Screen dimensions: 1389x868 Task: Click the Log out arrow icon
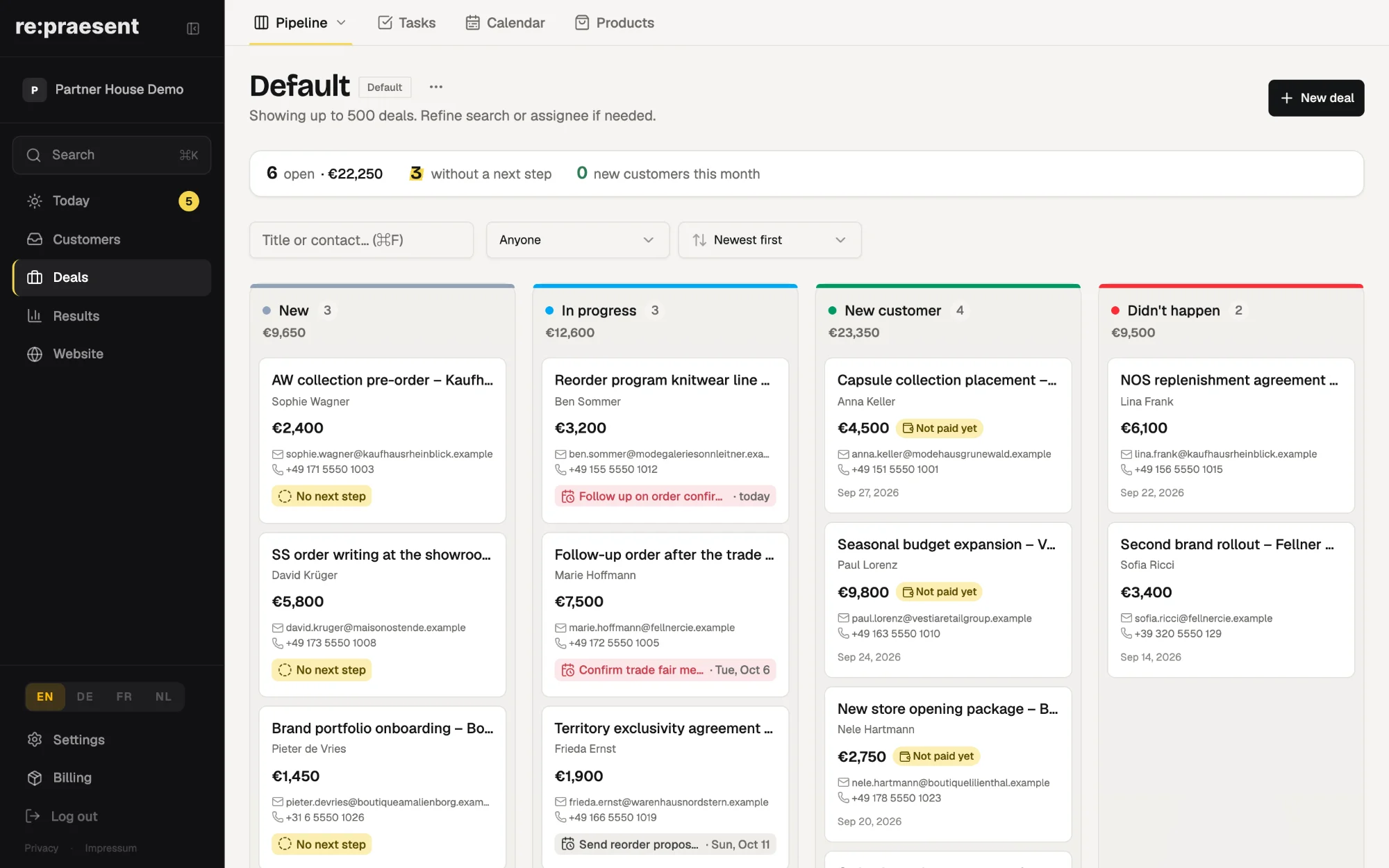click(x=33, y=816)
